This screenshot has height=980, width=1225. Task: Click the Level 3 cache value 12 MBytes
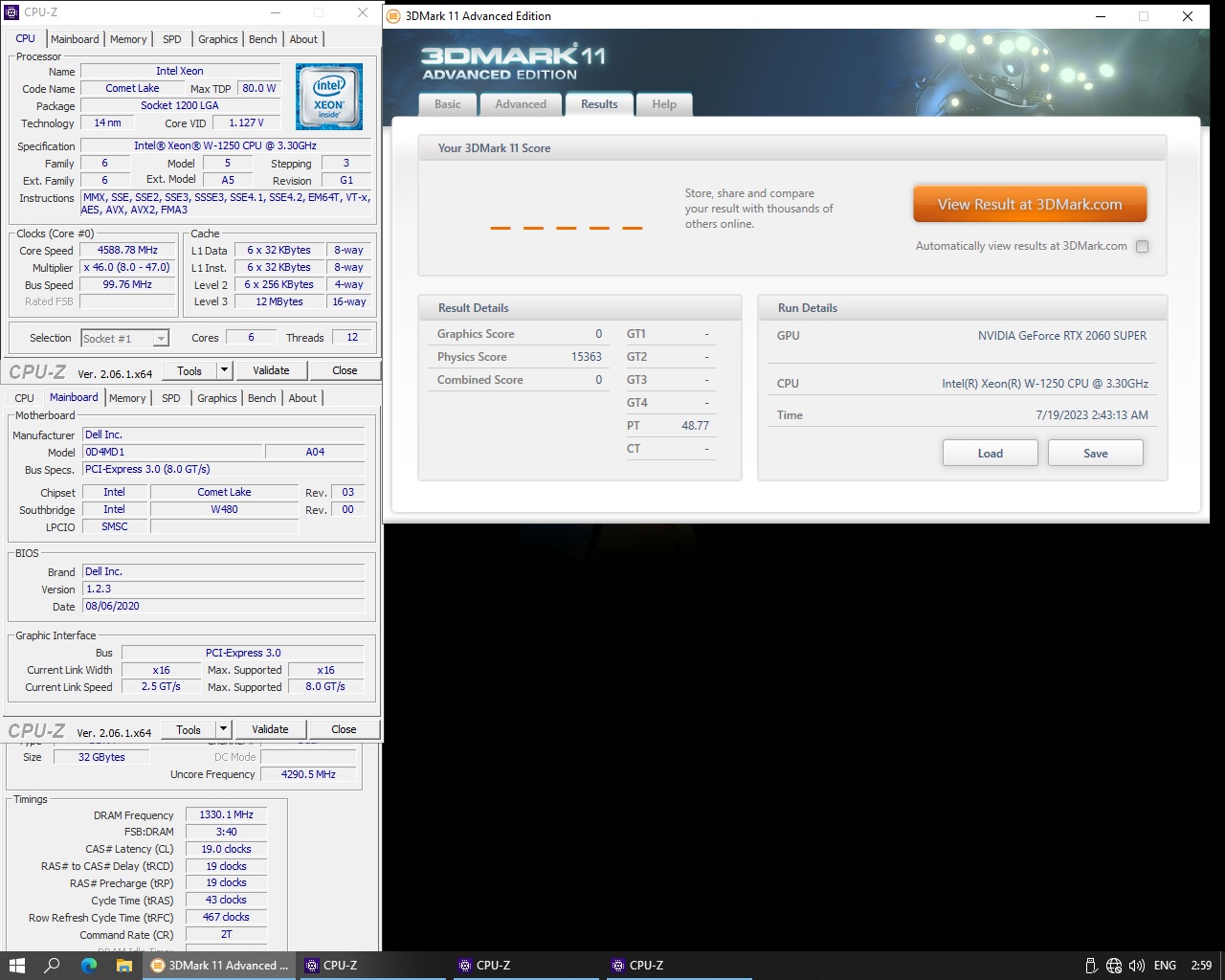click(x=279, y=301)
